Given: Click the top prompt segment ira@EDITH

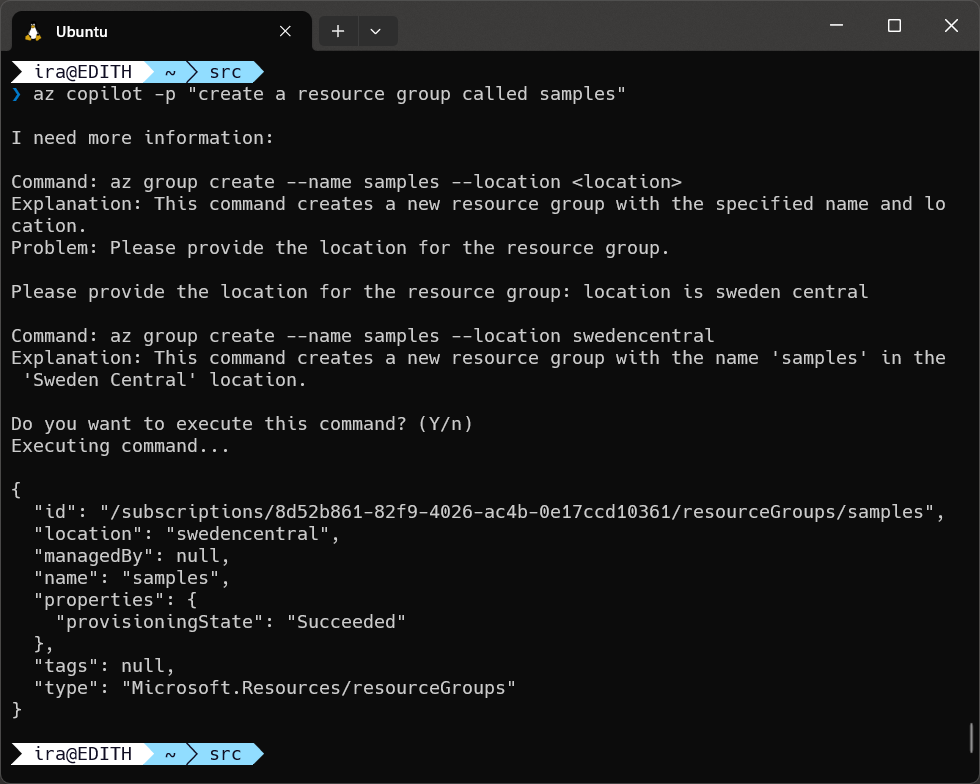Looking at the screenshot, I should tap(82, 72).
